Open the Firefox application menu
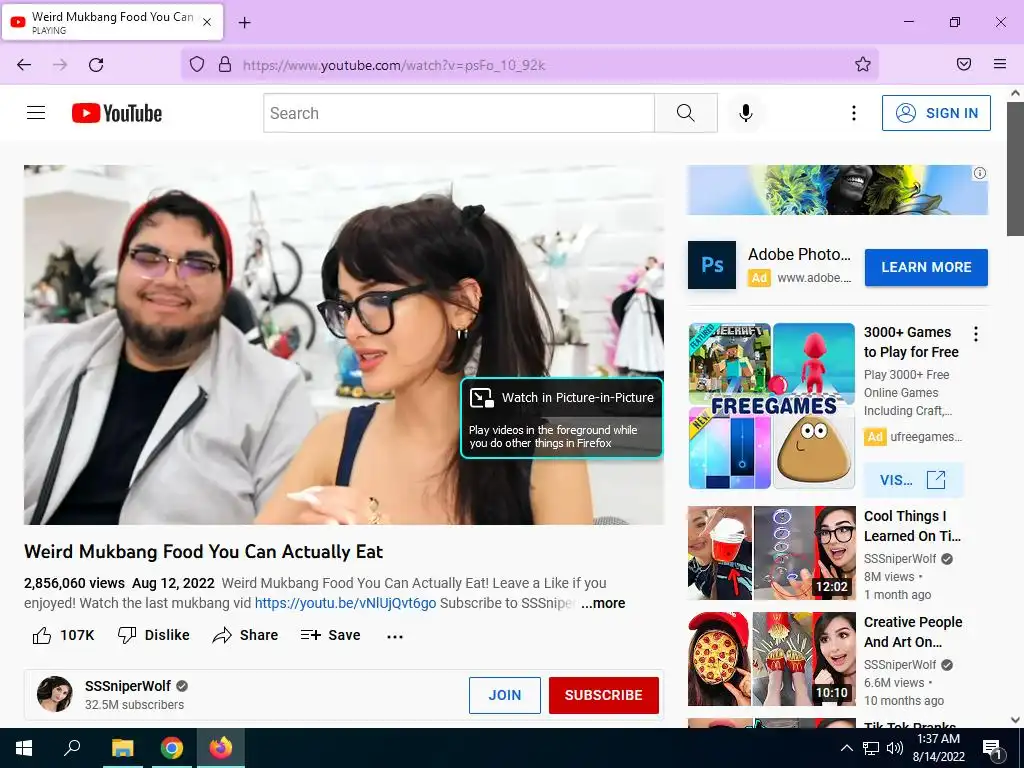 click(1000, 64)
